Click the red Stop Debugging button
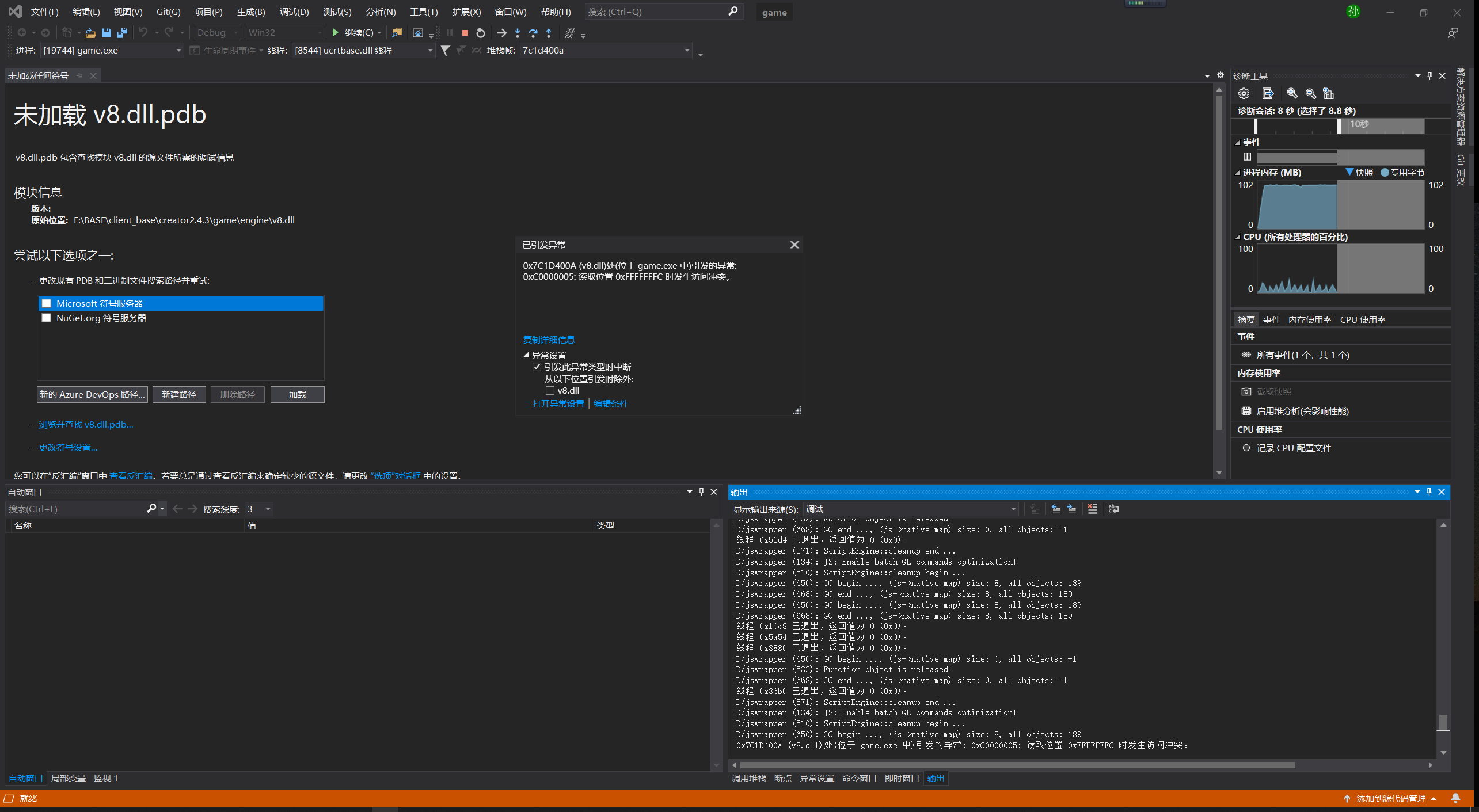Viewport: 1479px width, 812px height. (x=465, y=33)
